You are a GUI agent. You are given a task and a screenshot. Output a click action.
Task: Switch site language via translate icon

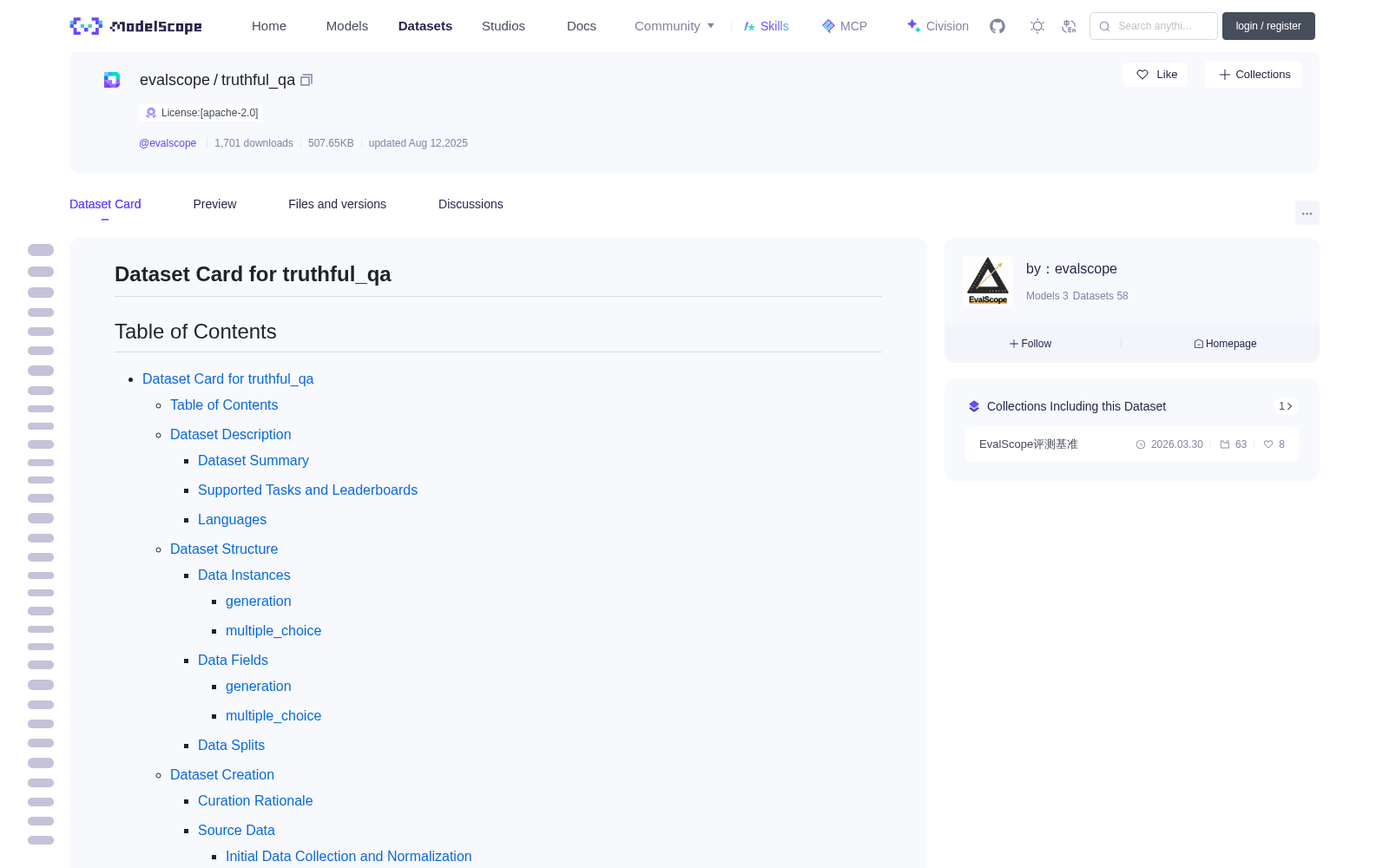coord(1069,26)
